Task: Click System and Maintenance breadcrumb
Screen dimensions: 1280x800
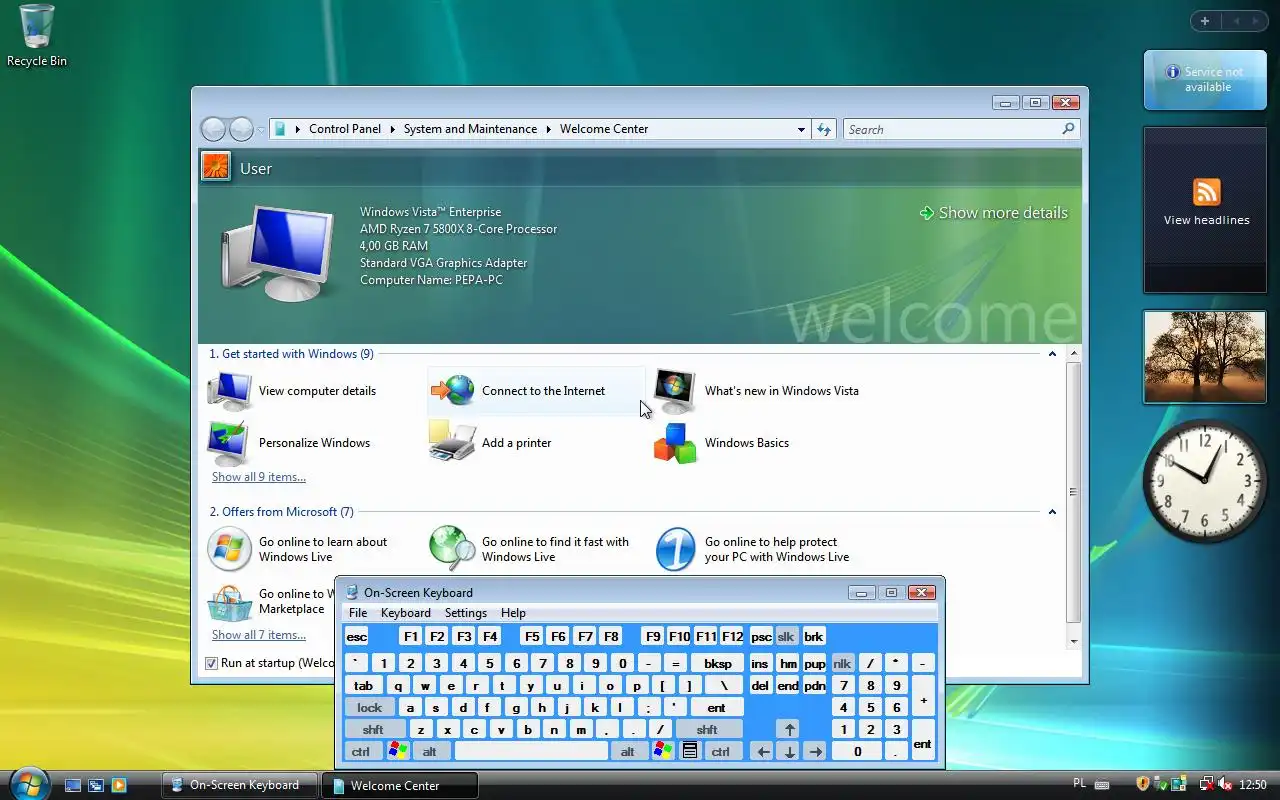Action: coord(470,129)
